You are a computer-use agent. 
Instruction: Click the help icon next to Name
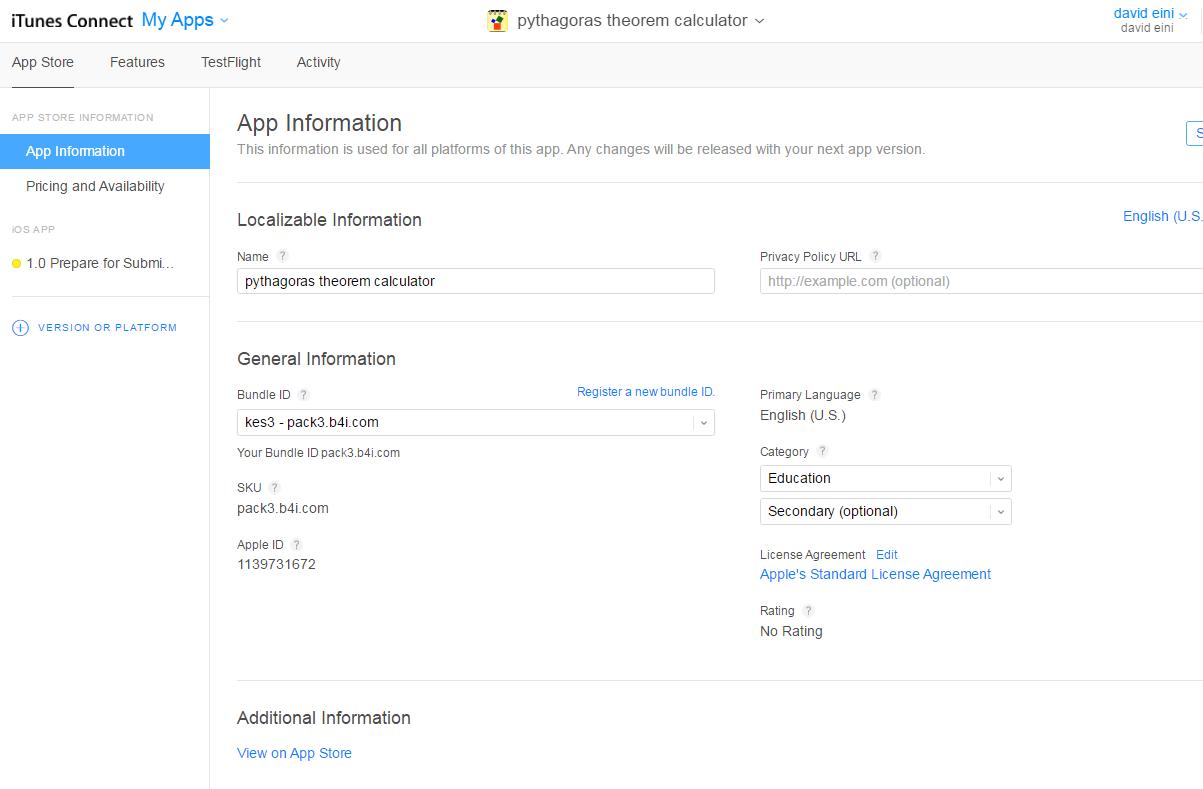[282, 257]
